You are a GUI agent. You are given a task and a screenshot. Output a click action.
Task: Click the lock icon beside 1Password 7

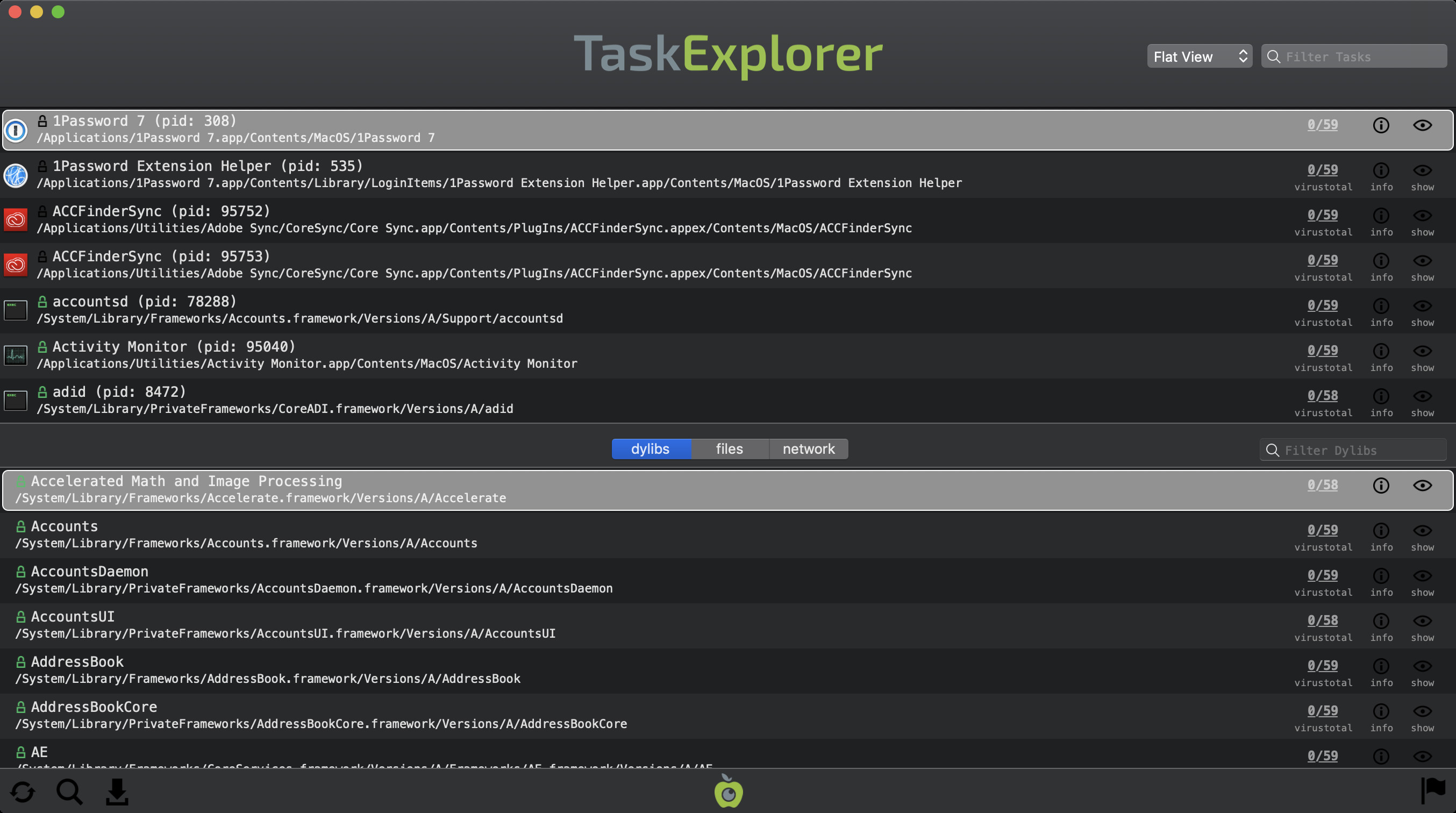[42, 120]
